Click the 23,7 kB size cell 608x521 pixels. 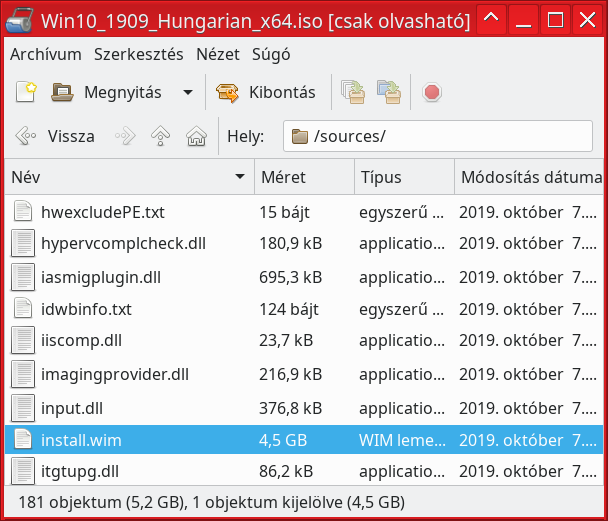coord(286,340)
